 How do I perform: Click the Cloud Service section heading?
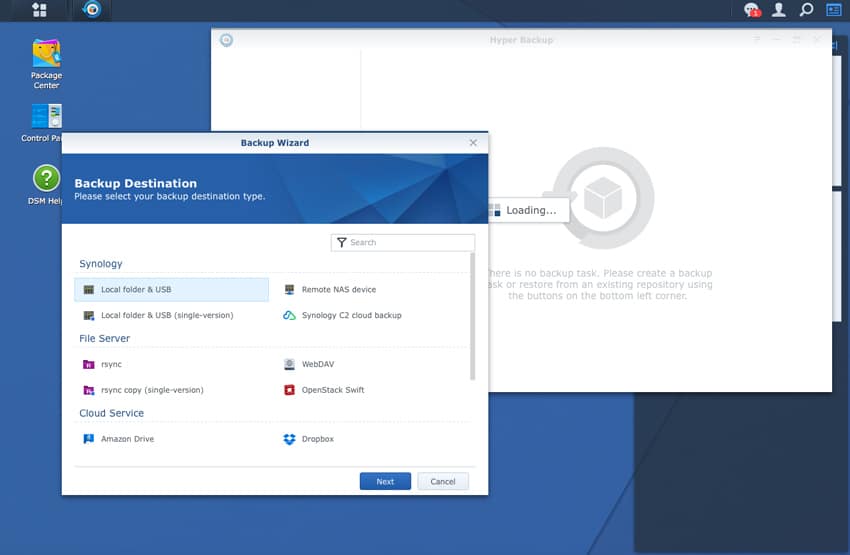(x=112, y=414)
